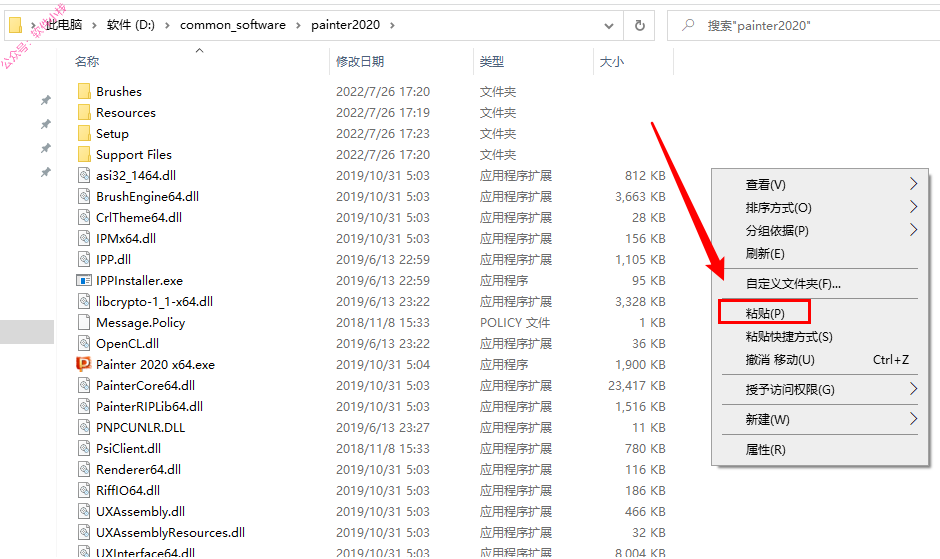Screen dimensions: 940x559
Task: Click the PainterRIPLib64.dll file icon
Action: pyautogui.click(x=84, y=406)
